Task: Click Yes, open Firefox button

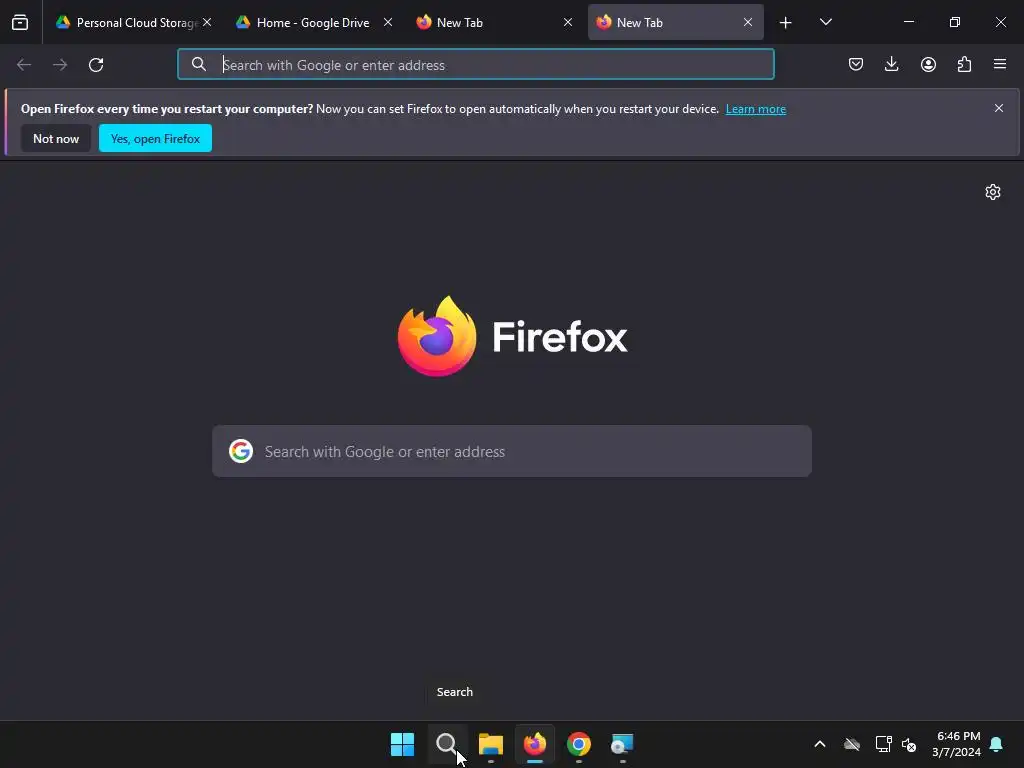Action: tap(155, 138)
